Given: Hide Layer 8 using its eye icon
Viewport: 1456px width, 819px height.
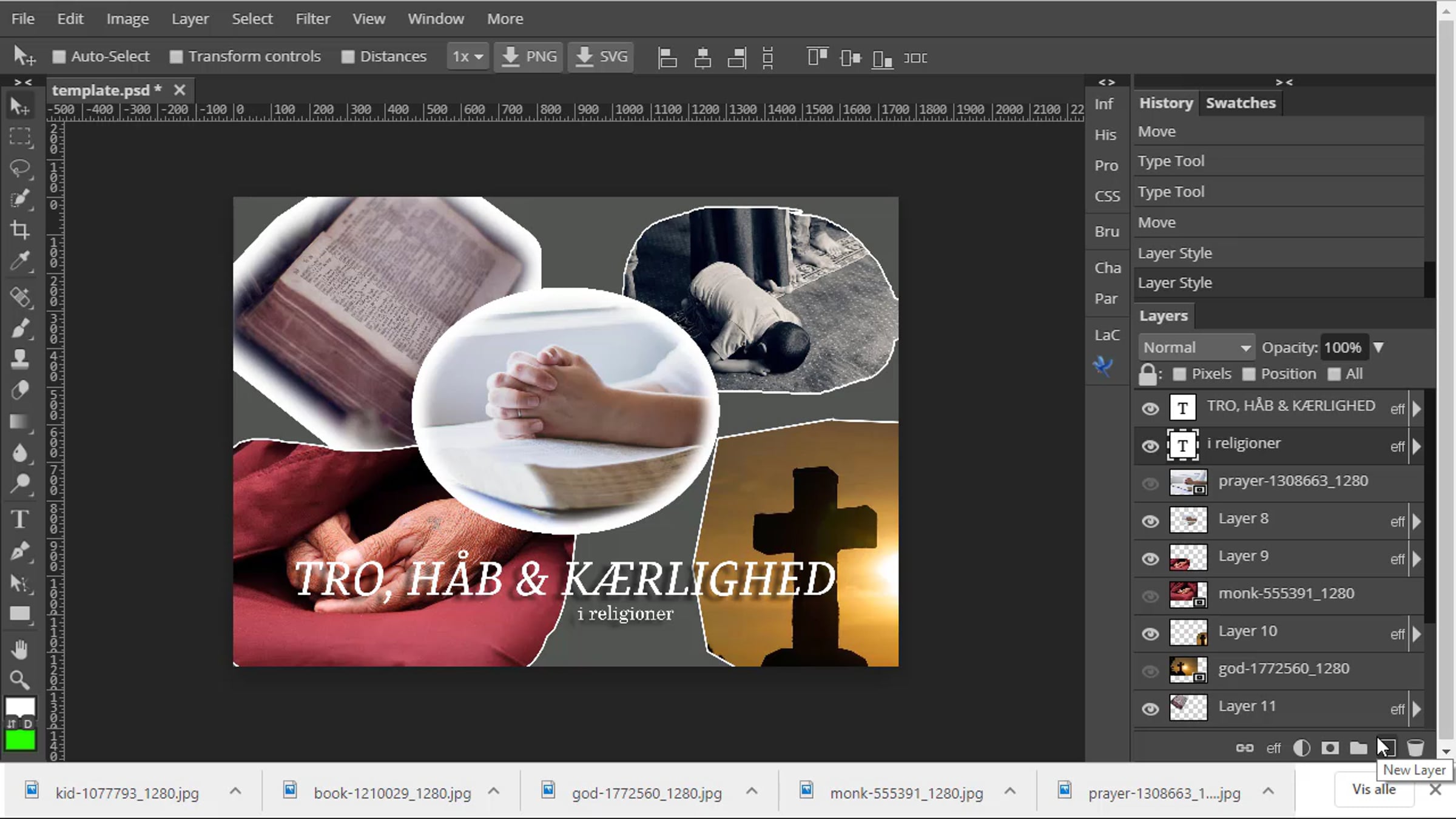Looking at the screenshot, I should coord(1150,521).
